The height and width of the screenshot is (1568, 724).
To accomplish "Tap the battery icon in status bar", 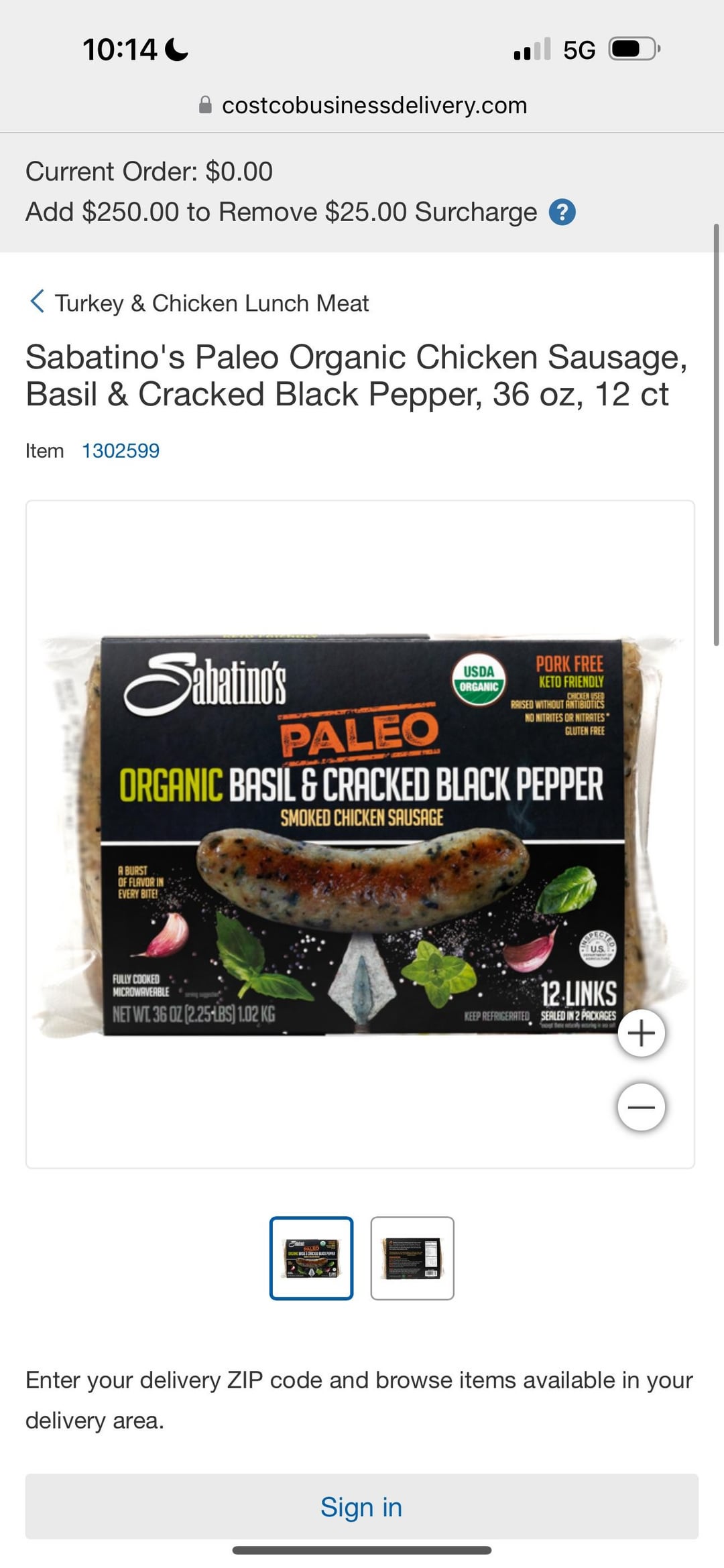I will 634,49.
